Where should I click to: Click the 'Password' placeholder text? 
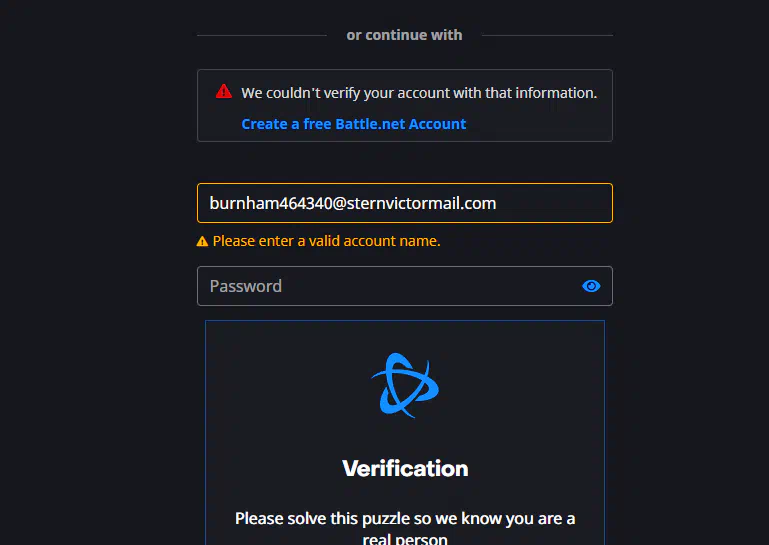[246, 286]
